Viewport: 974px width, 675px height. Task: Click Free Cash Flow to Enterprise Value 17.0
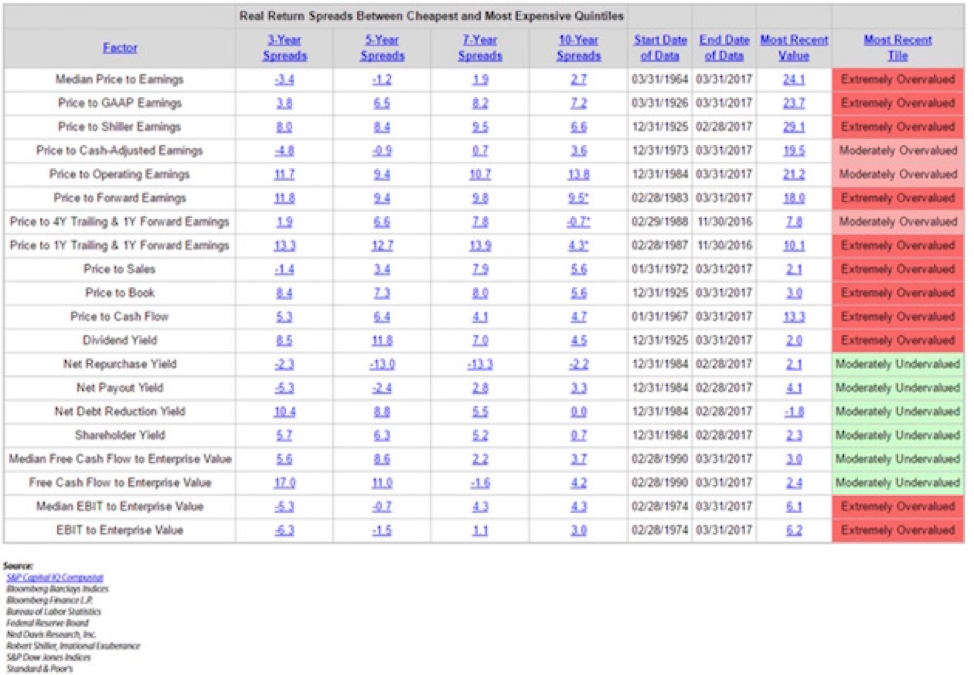click(284, 483)
